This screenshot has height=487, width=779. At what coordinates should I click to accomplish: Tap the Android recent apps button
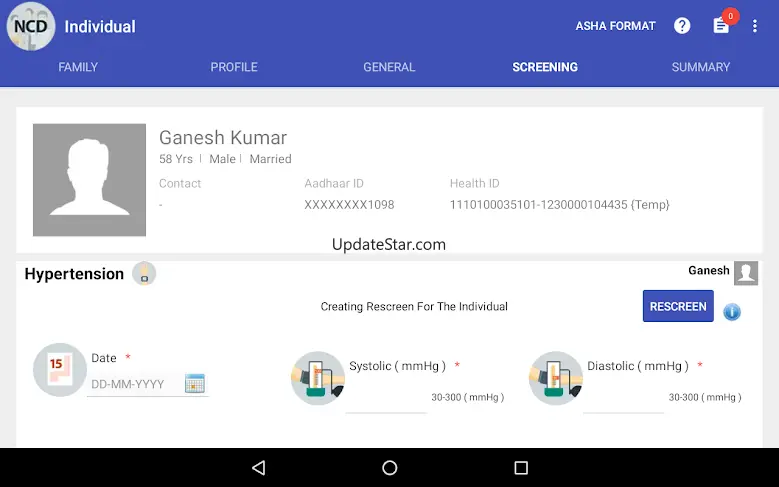point(521,468)
